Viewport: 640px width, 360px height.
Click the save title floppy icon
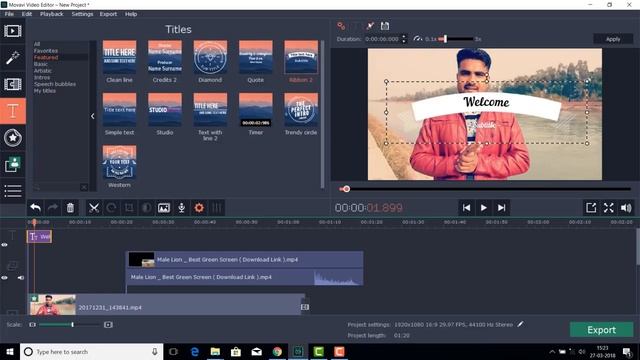pos(385,26)
